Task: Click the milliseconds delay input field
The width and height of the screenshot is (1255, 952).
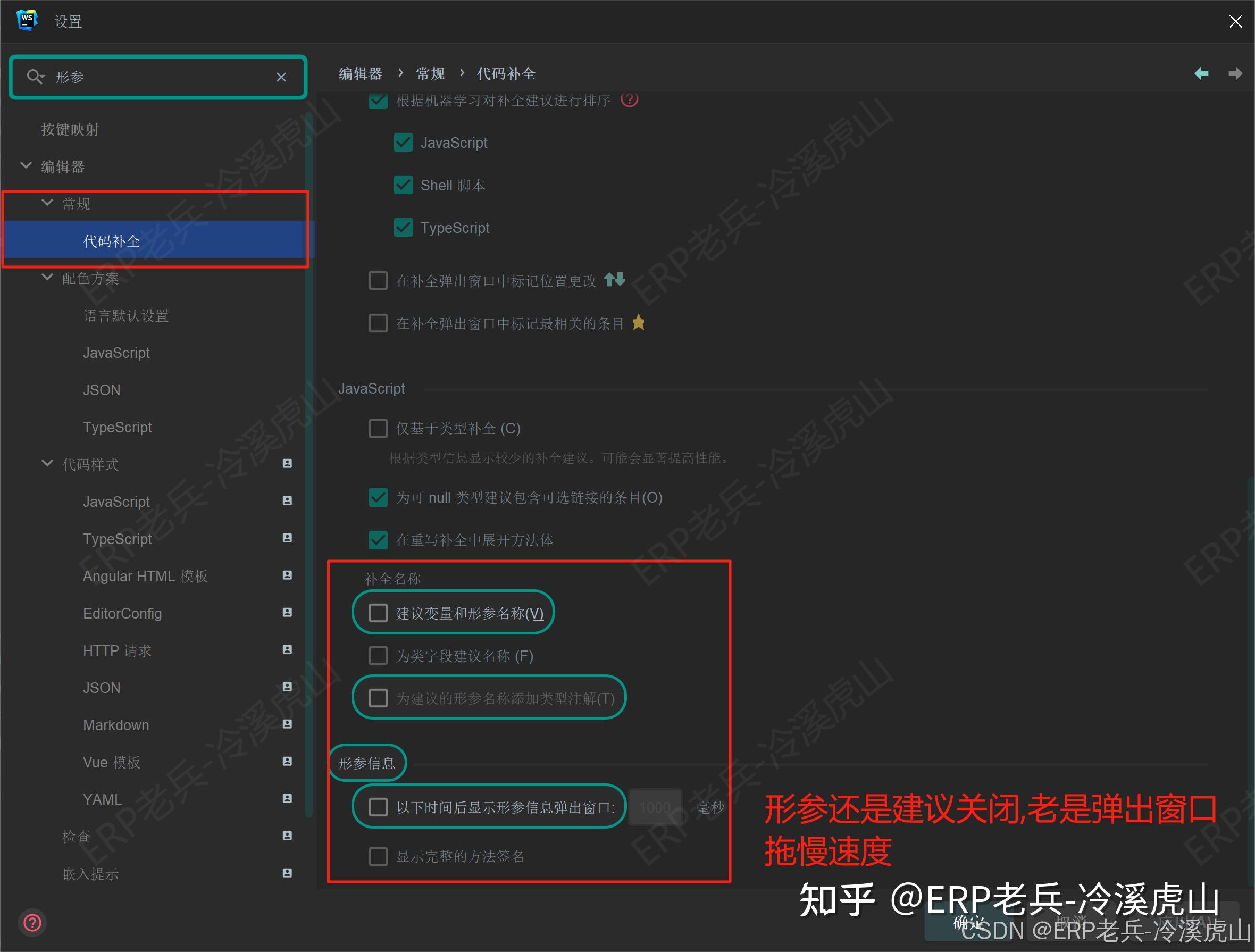Action: [655, 807]
